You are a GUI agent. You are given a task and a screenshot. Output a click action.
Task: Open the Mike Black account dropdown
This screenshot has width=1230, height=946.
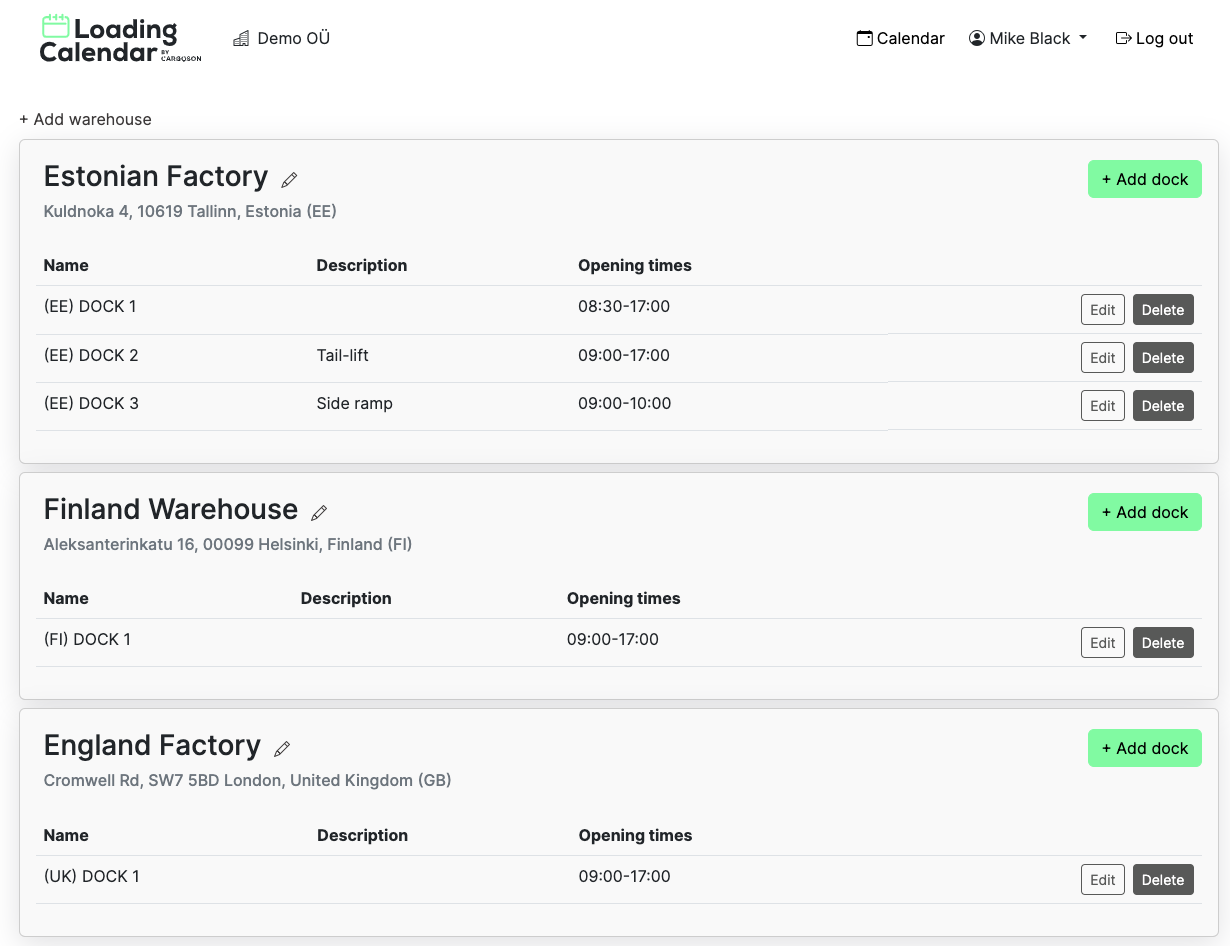[1028, 37]
